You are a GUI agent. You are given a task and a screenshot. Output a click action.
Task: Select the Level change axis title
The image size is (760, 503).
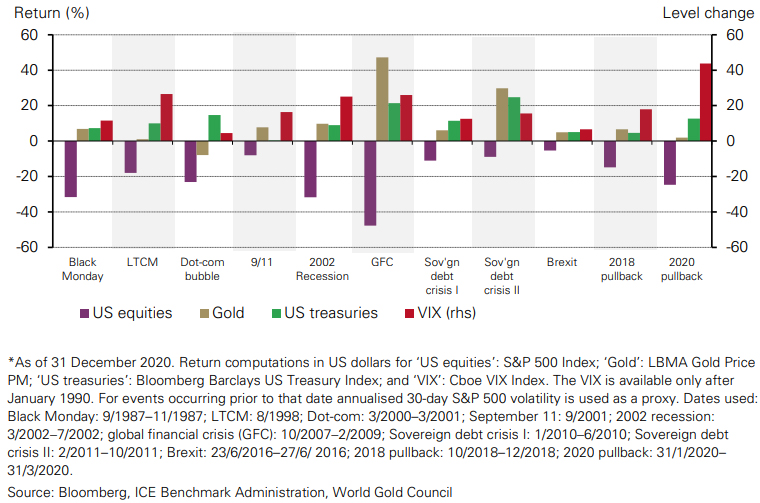pos(708,13)
